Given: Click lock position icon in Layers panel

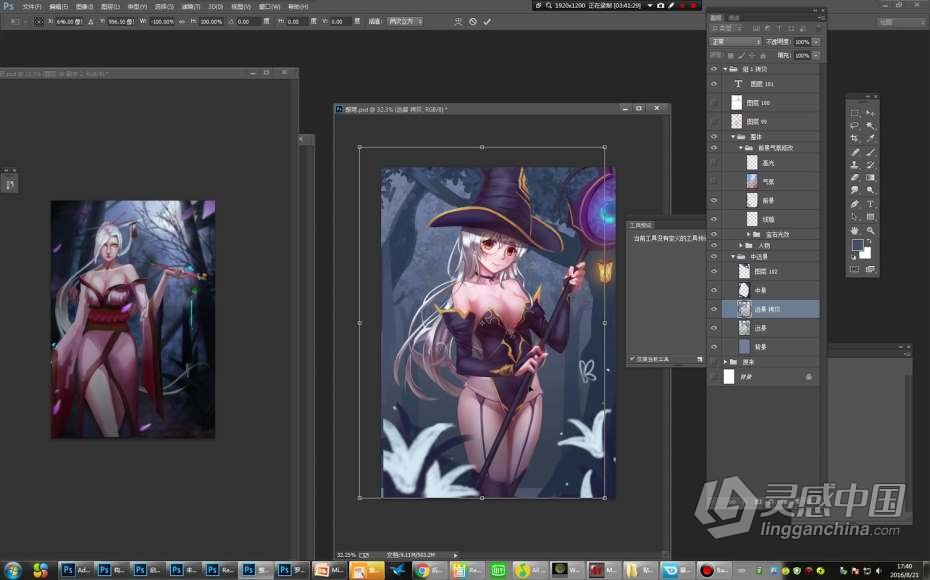Looking at the screenshot, I should (x=752, y=55).
